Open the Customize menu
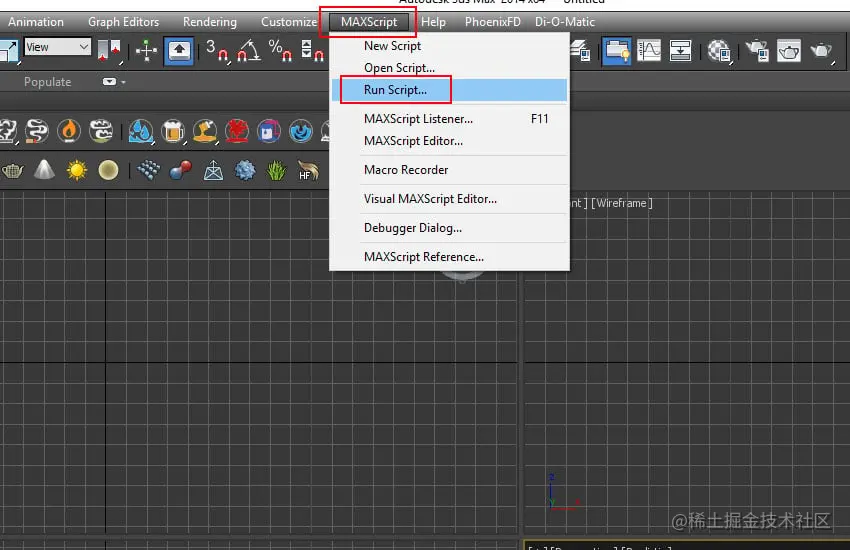 pyautogui.click(x=289, y=22)
